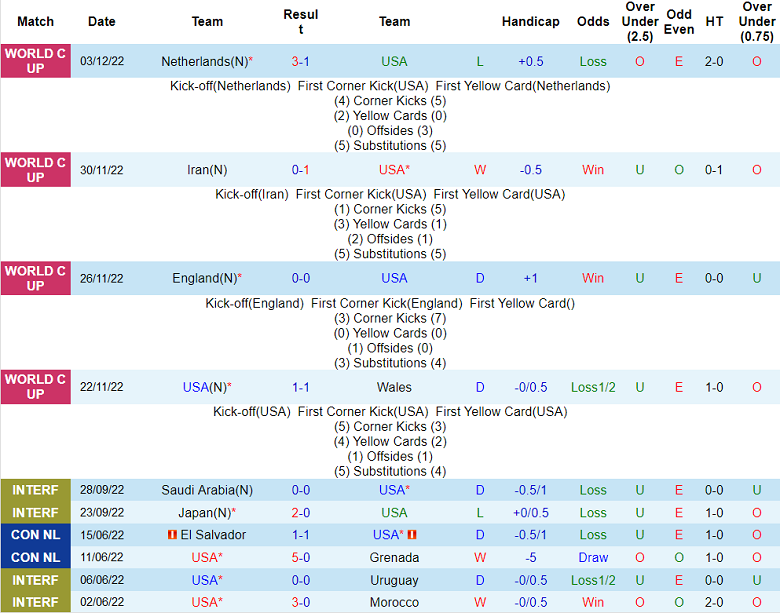780x613 pixels.
Task: Click the 5-0 score for USA vs Grenada
Action: tap(300, 557)
